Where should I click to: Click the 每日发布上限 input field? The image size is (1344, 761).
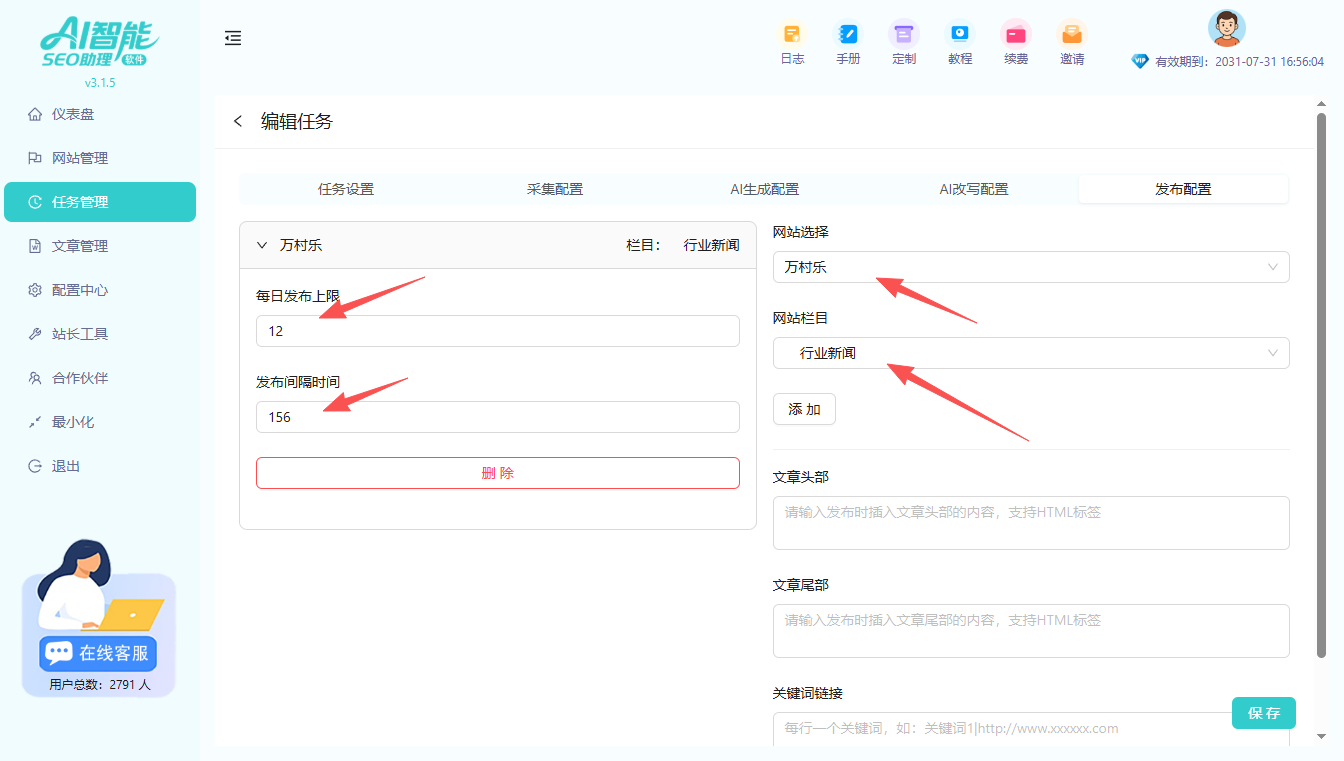click(497, 331)
